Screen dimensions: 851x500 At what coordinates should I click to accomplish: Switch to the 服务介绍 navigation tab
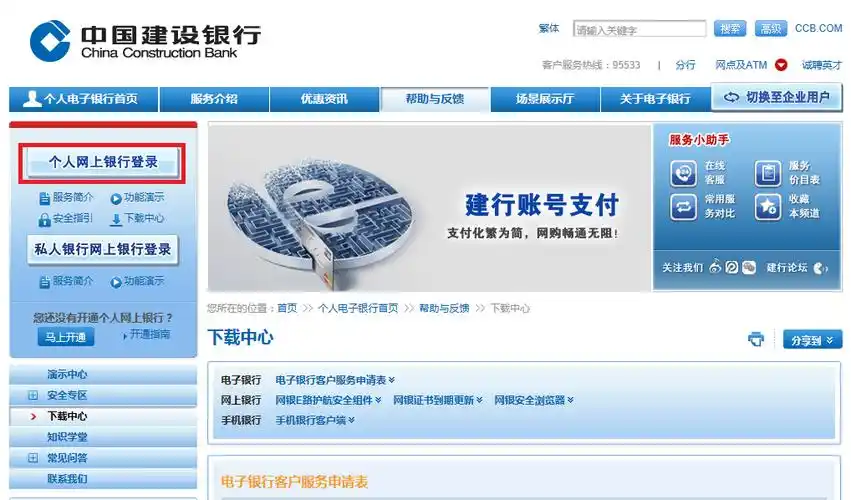click(214, 99)
